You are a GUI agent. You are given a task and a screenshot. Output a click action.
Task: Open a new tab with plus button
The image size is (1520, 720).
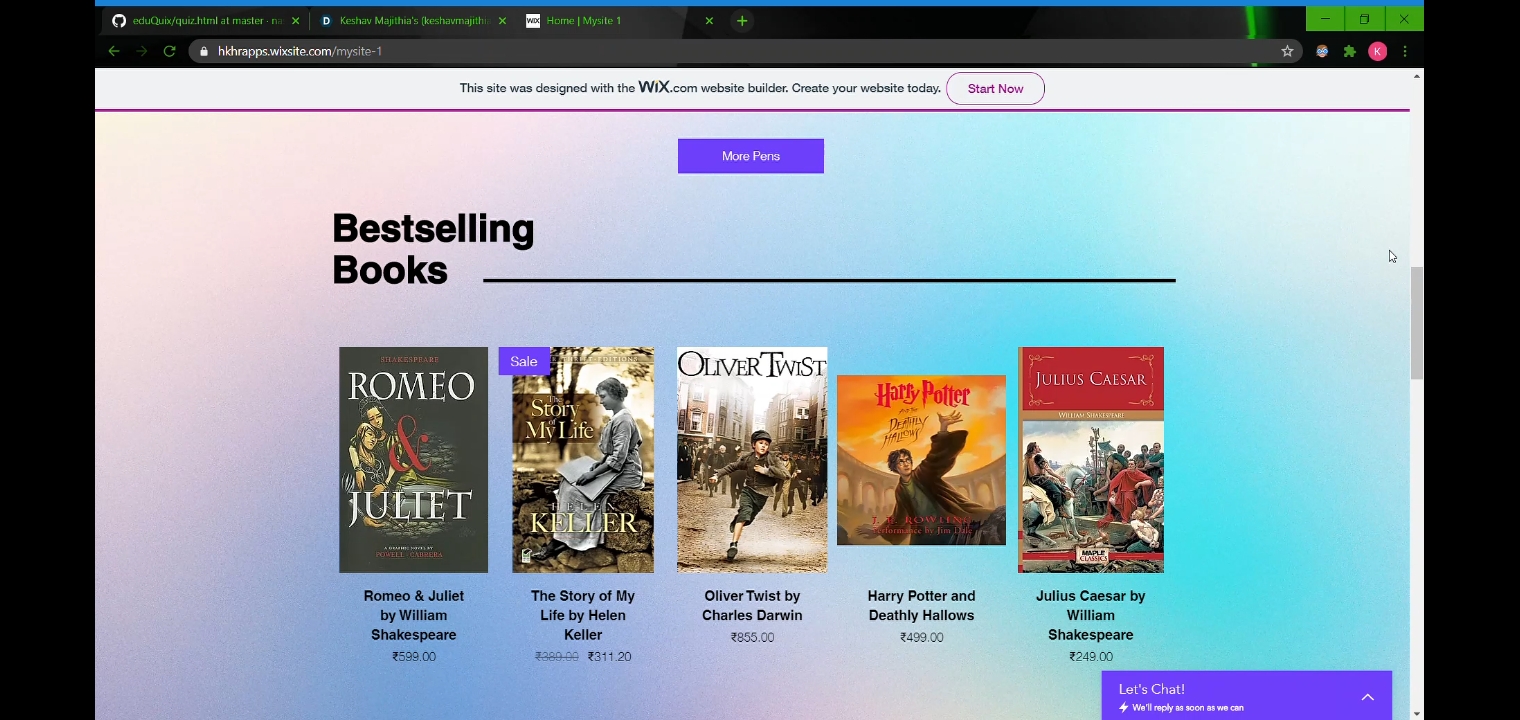click(x=742, y=20)
